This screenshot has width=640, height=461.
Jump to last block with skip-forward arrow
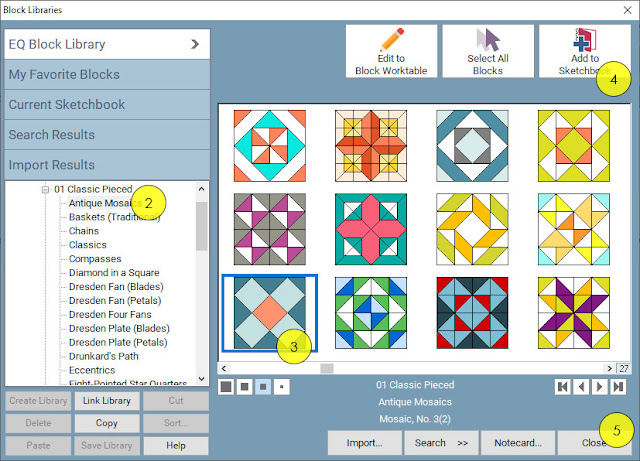click(618, 386)
